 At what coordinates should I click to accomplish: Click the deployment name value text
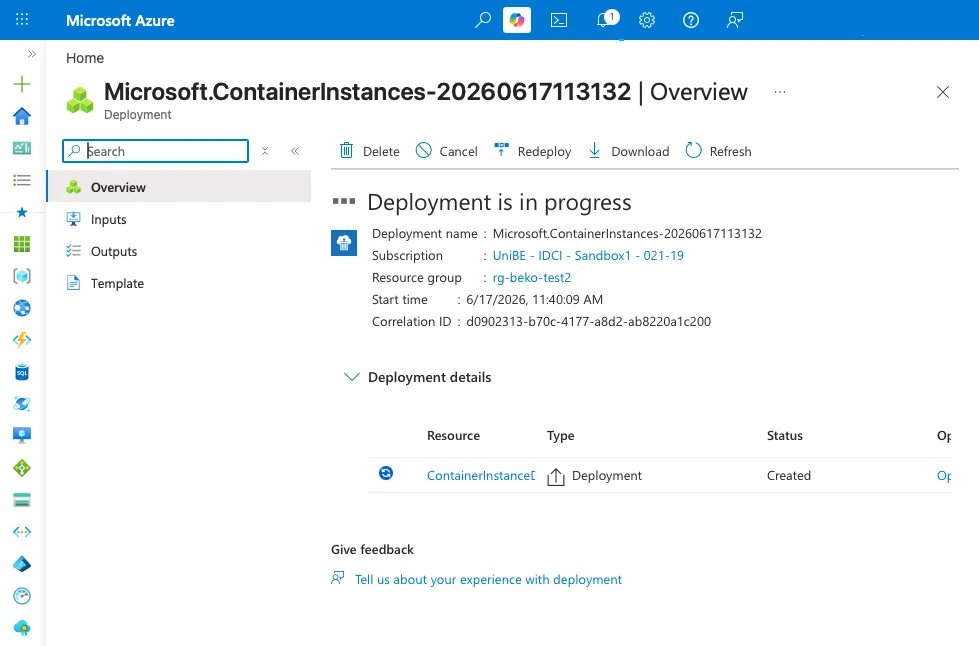tap(627, 234)
